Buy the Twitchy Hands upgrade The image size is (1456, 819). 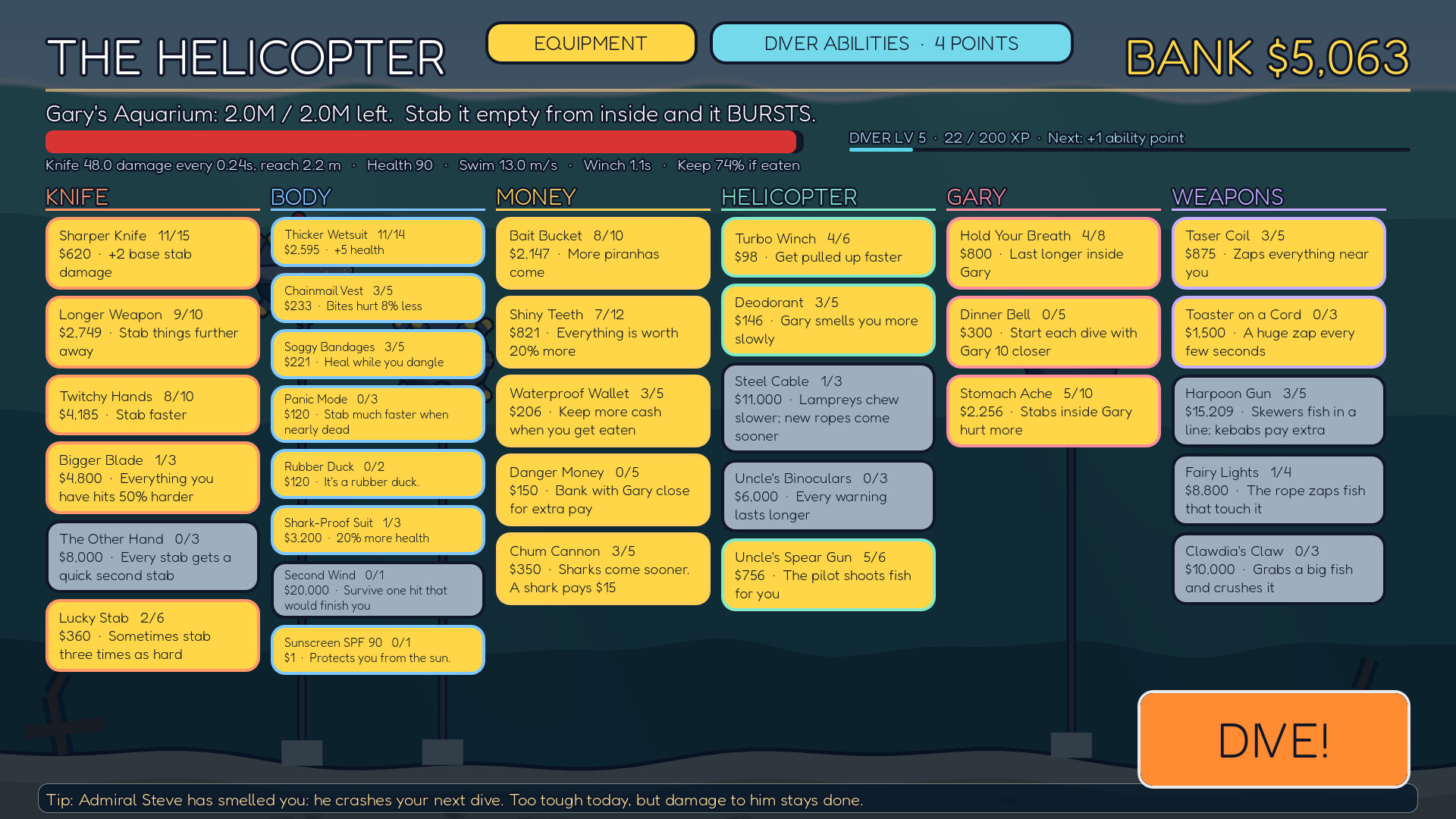click(x=152, y=405)
